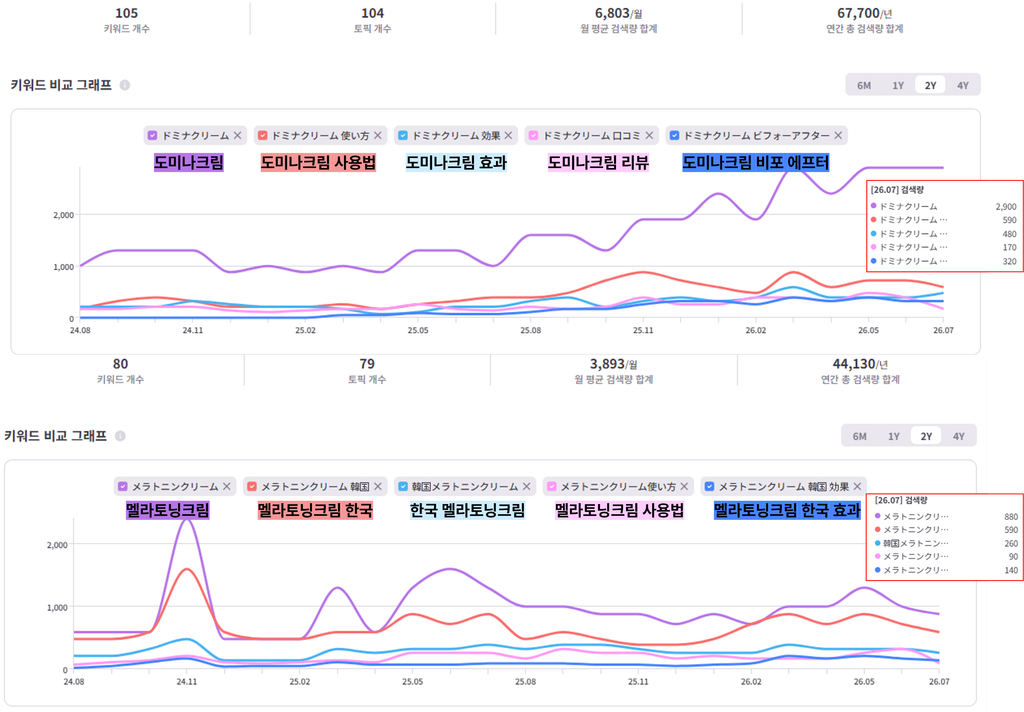This screenshot has width=1024, height=712.
Task: Toggle pink checkbox for ドミナクリーム 口コミ
Action: (x=534, y=135)
